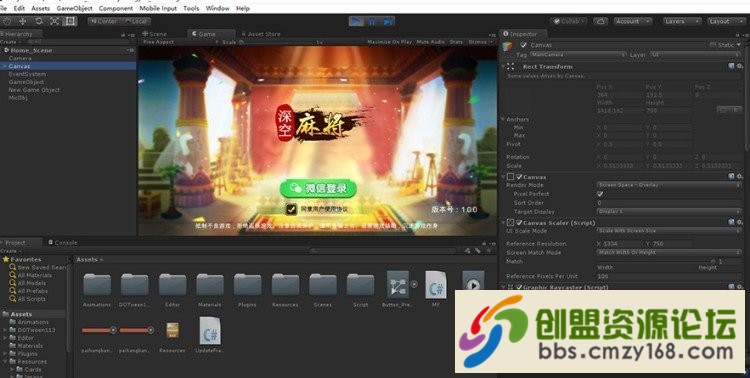Screen dimensions: 750x378
Task: Toggle Graphic Raycaster script enabled checkbox
Action: click(x=519, y=287)
